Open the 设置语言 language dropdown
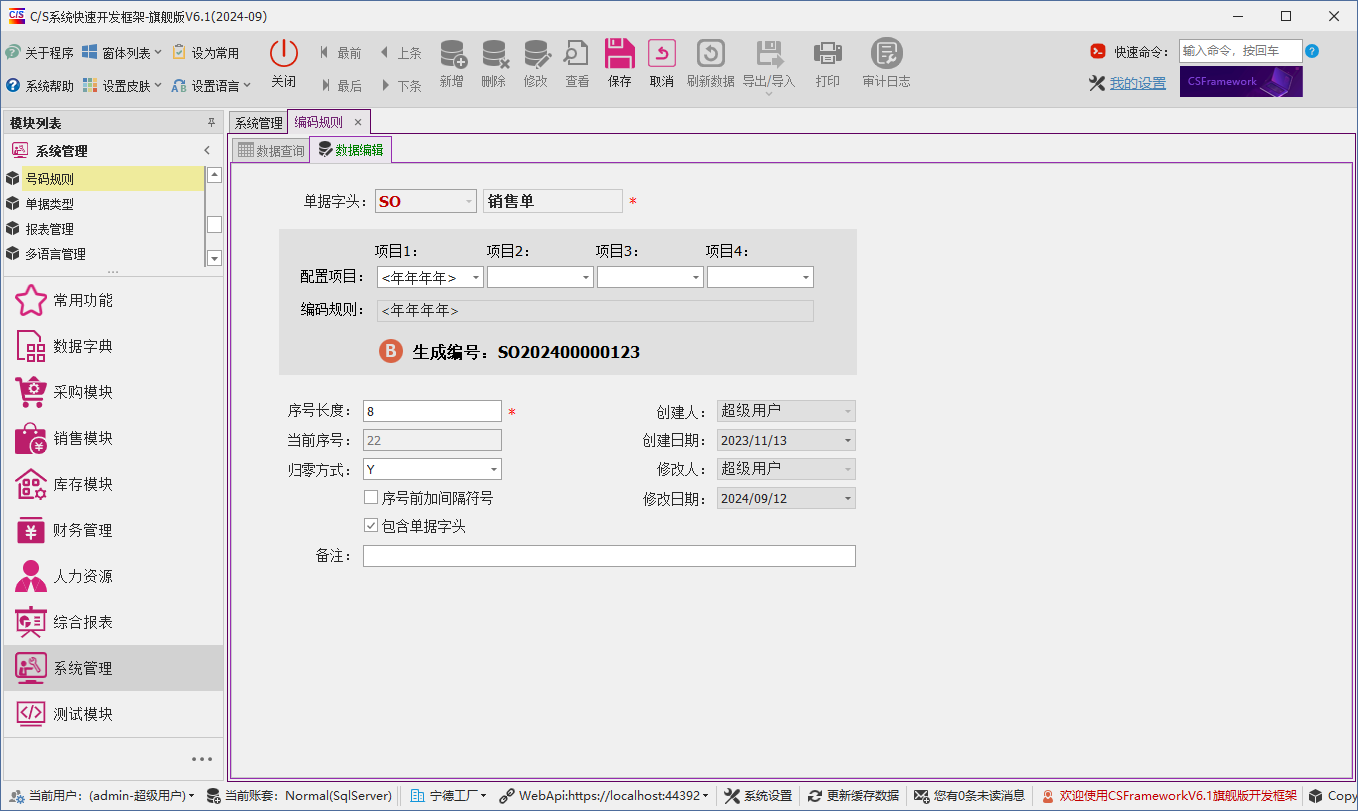This screenshot has height=811, width=1358. (211, 86)
